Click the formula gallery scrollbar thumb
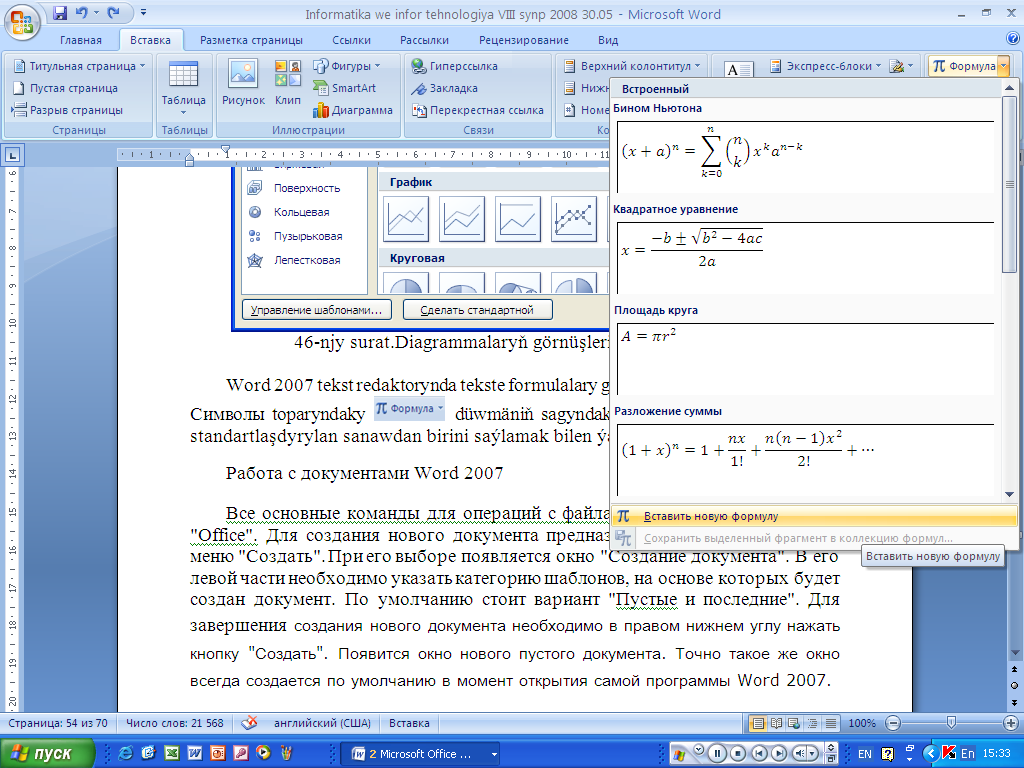Viewport: 1024px width, 768px height. (x=1010, y=184)
